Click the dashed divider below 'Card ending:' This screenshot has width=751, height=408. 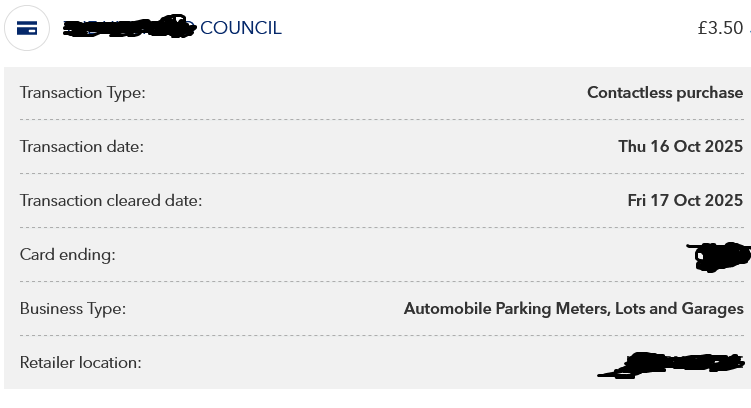click(x=381, y=282)
